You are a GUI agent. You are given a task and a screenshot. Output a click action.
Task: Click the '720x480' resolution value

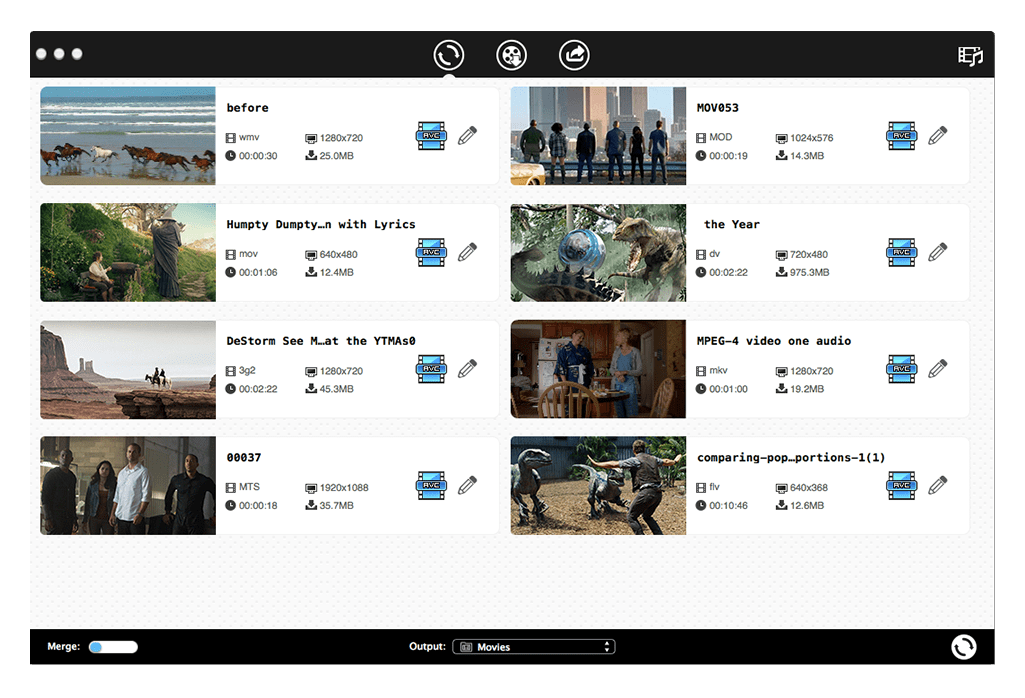809,254
